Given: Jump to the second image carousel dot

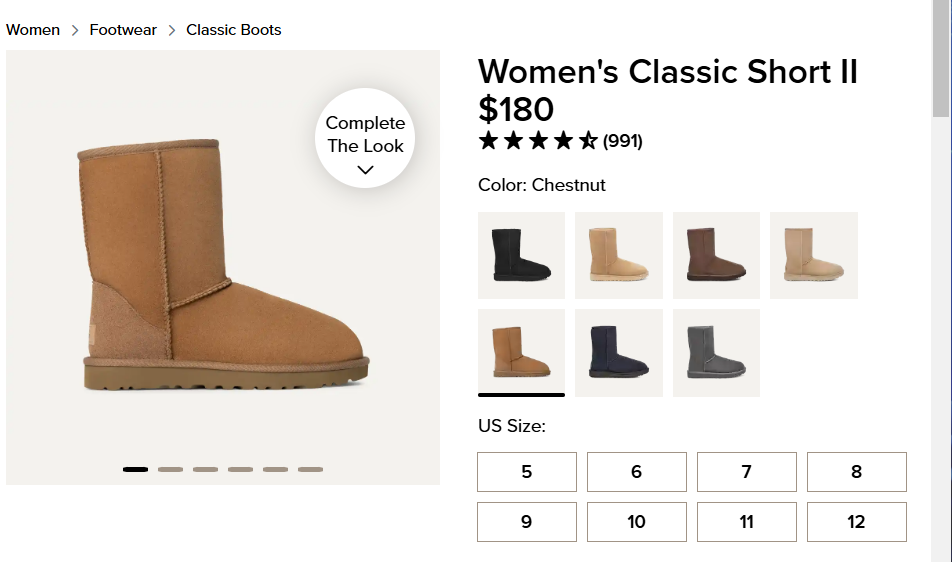Looking at the screenshot, I should tap(170, 469).
